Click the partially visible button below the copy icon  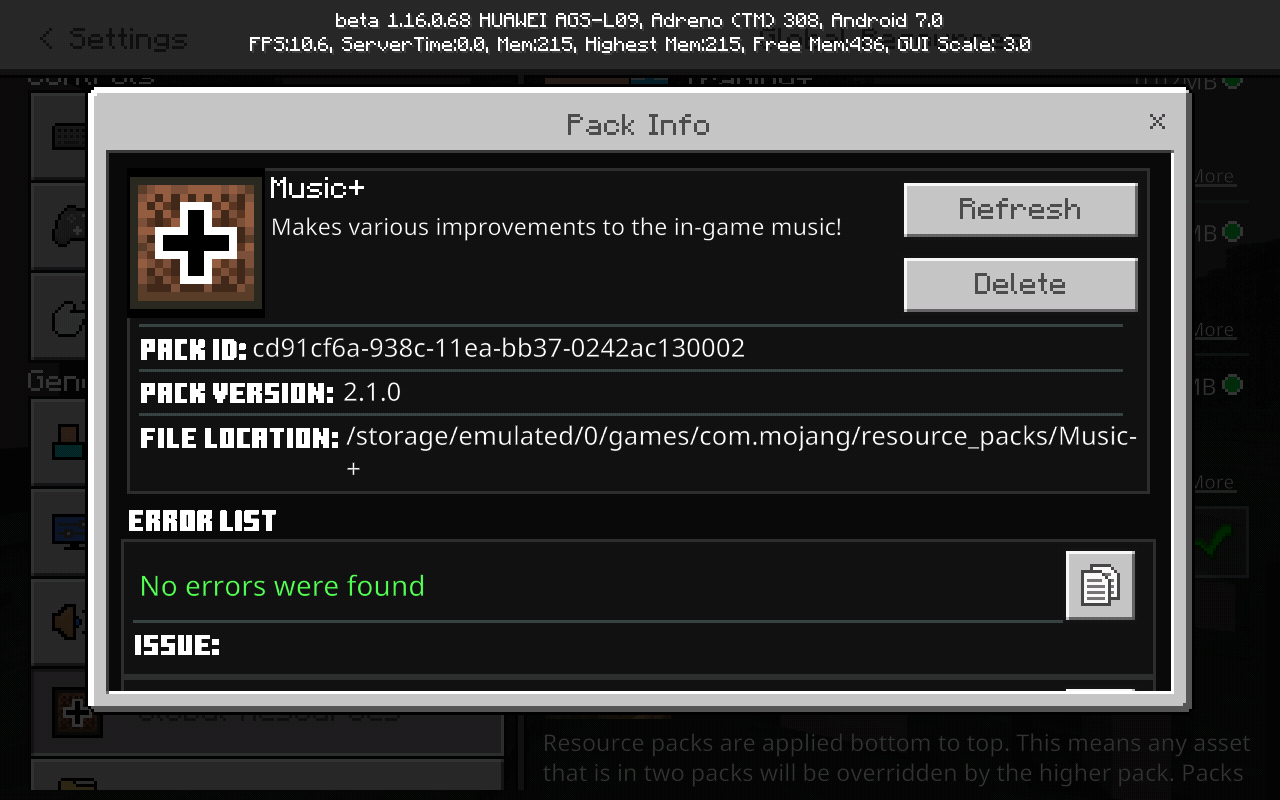coord(1100,690)
